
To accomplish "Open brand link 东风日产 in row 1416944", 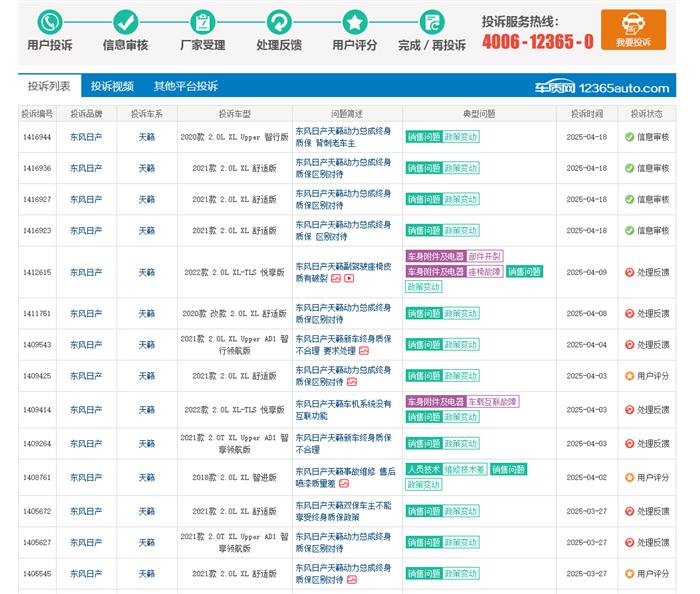I will (x=86, y=137).
